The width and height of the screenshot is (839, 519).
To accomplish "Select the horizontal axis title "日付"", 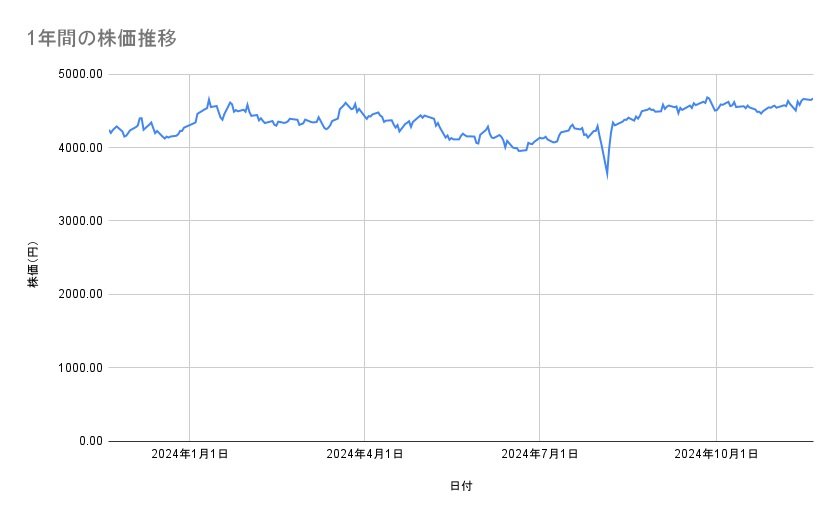I will pos(461,486).
